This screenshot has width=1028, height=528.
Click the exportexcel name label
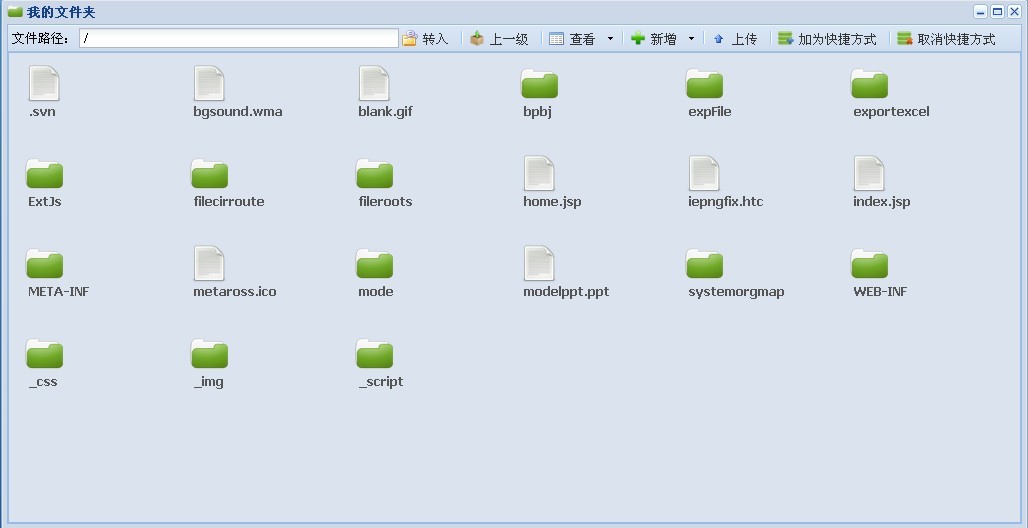(x=892, y=112)
